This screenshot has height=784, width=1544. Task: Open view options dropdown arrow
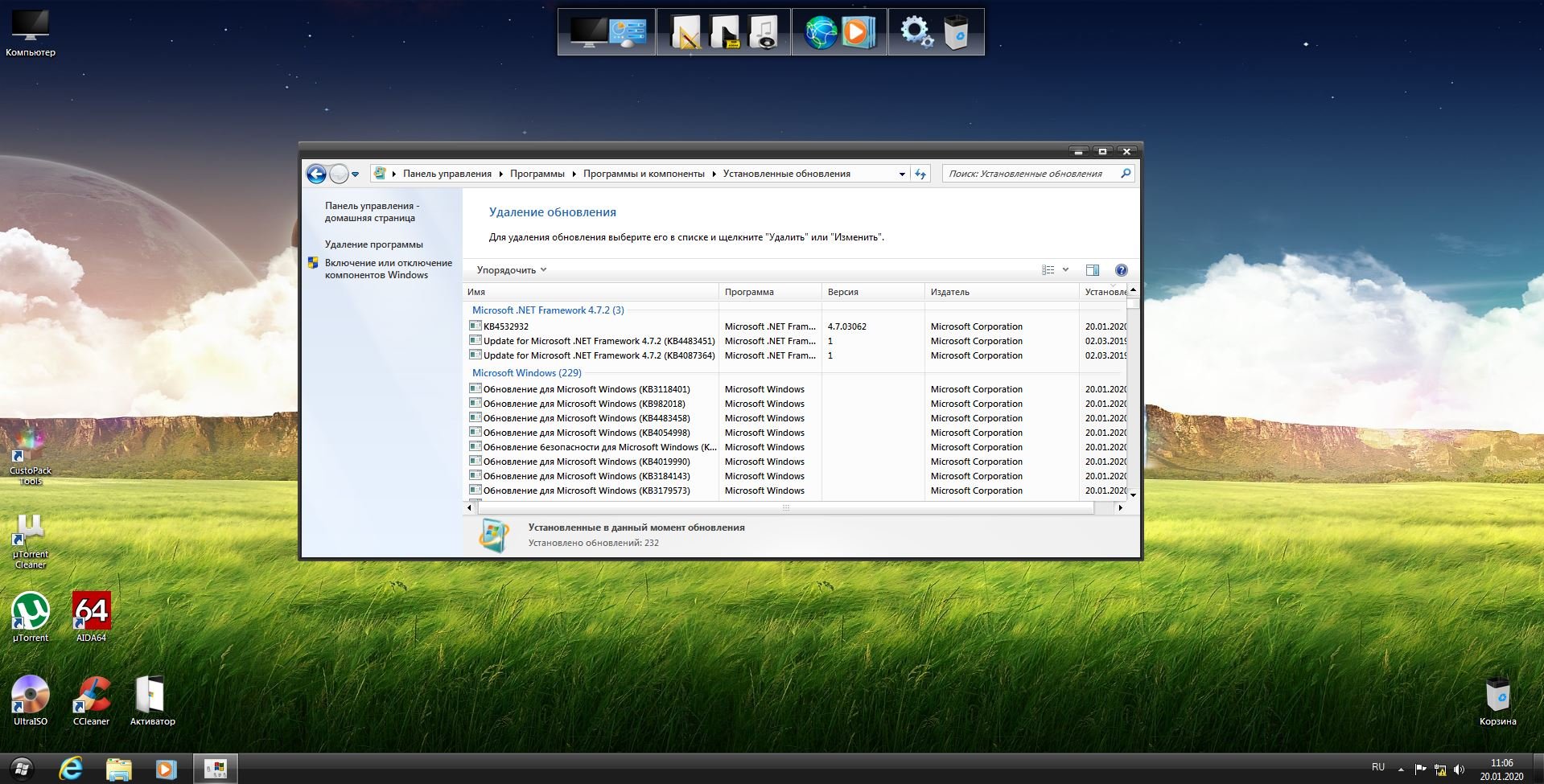[1065, 270]
